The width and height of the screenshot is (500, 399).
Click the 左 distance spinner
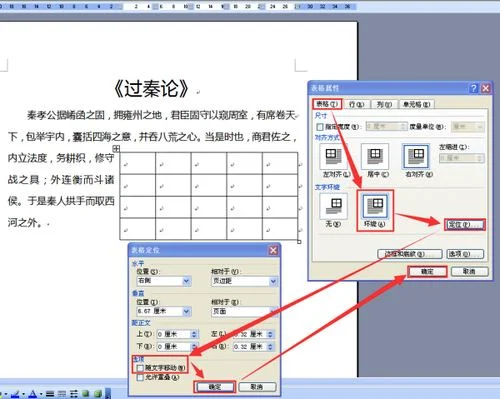pos(270,334)
